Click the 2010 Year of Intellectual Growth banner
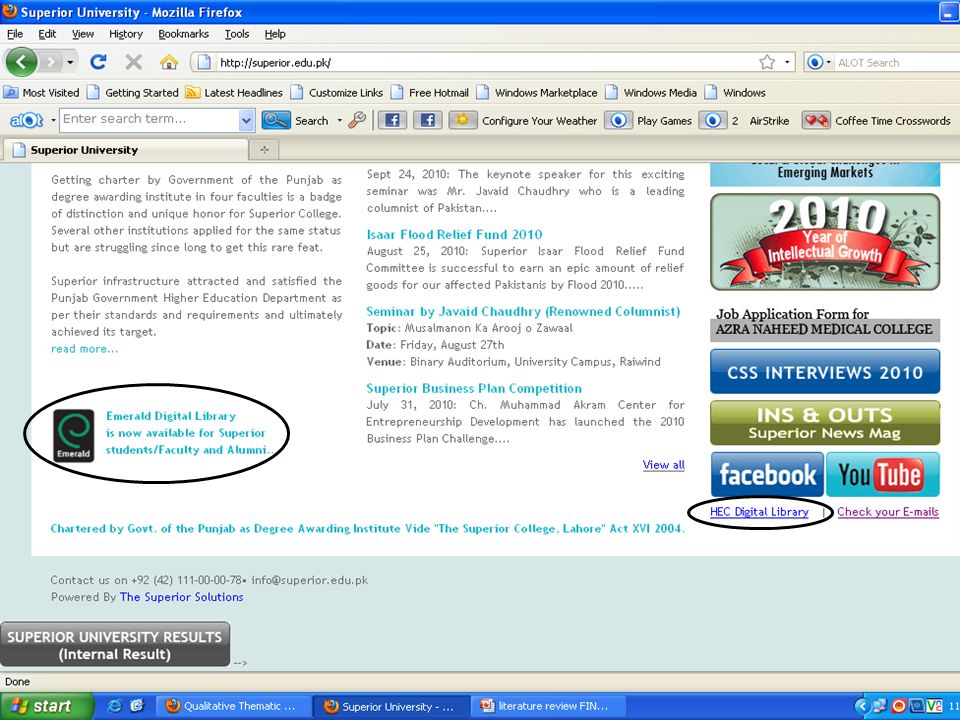Screen dimensions: 960x720 tap(825, 242)
